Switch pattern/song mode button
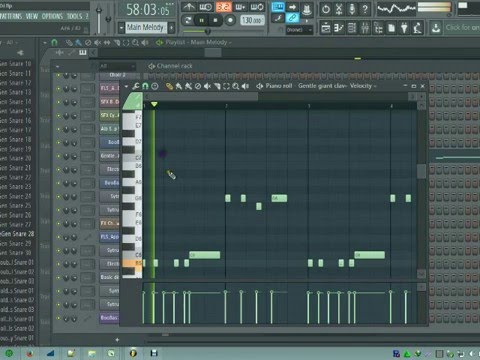The image size is (480, 360). pyautogui.click(x=188, y=20)
